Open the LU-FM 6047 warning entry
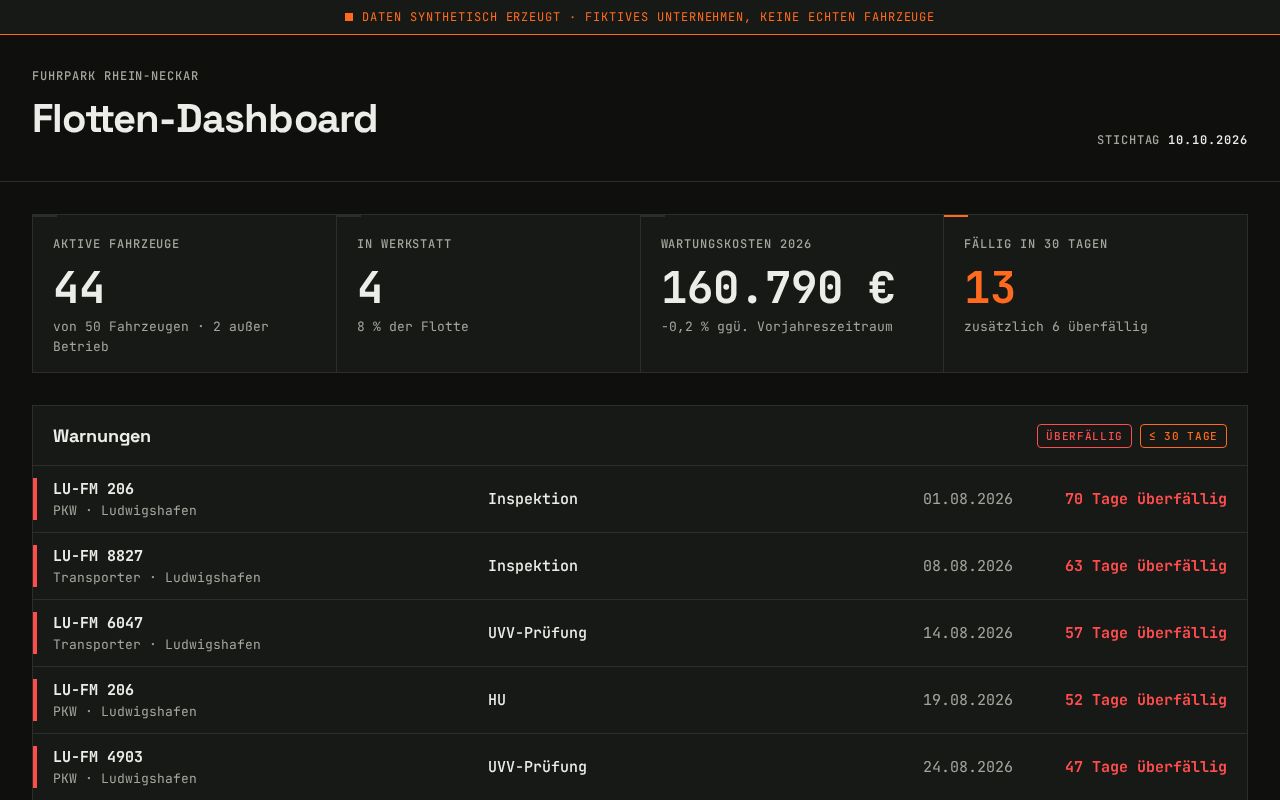 click(98, 623)
